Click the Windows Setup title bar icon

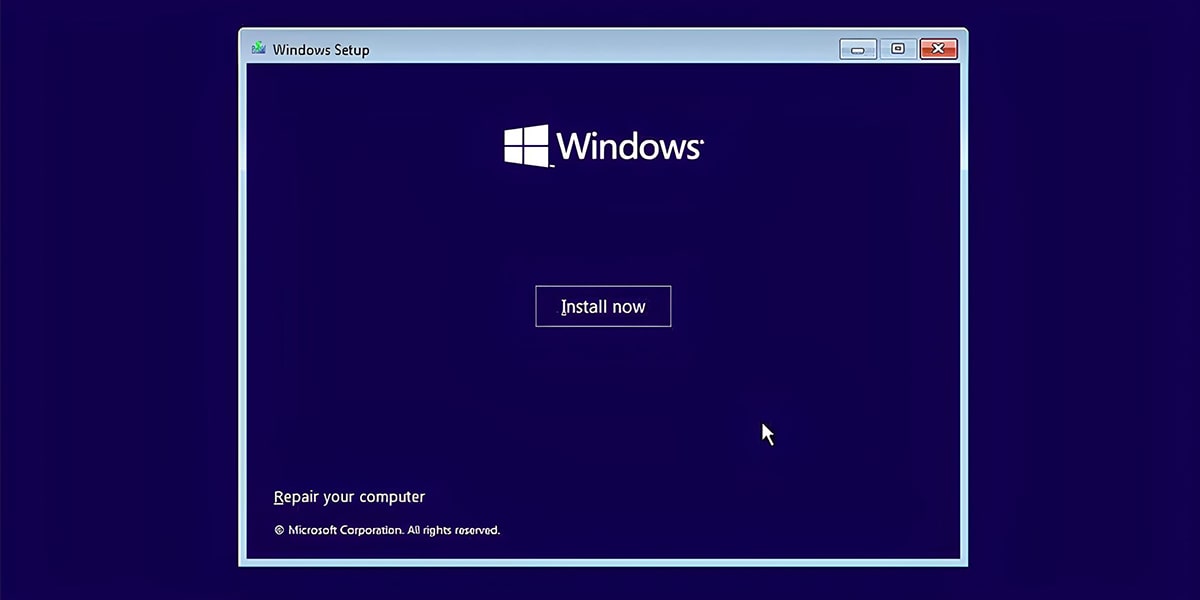pos(259,48)
